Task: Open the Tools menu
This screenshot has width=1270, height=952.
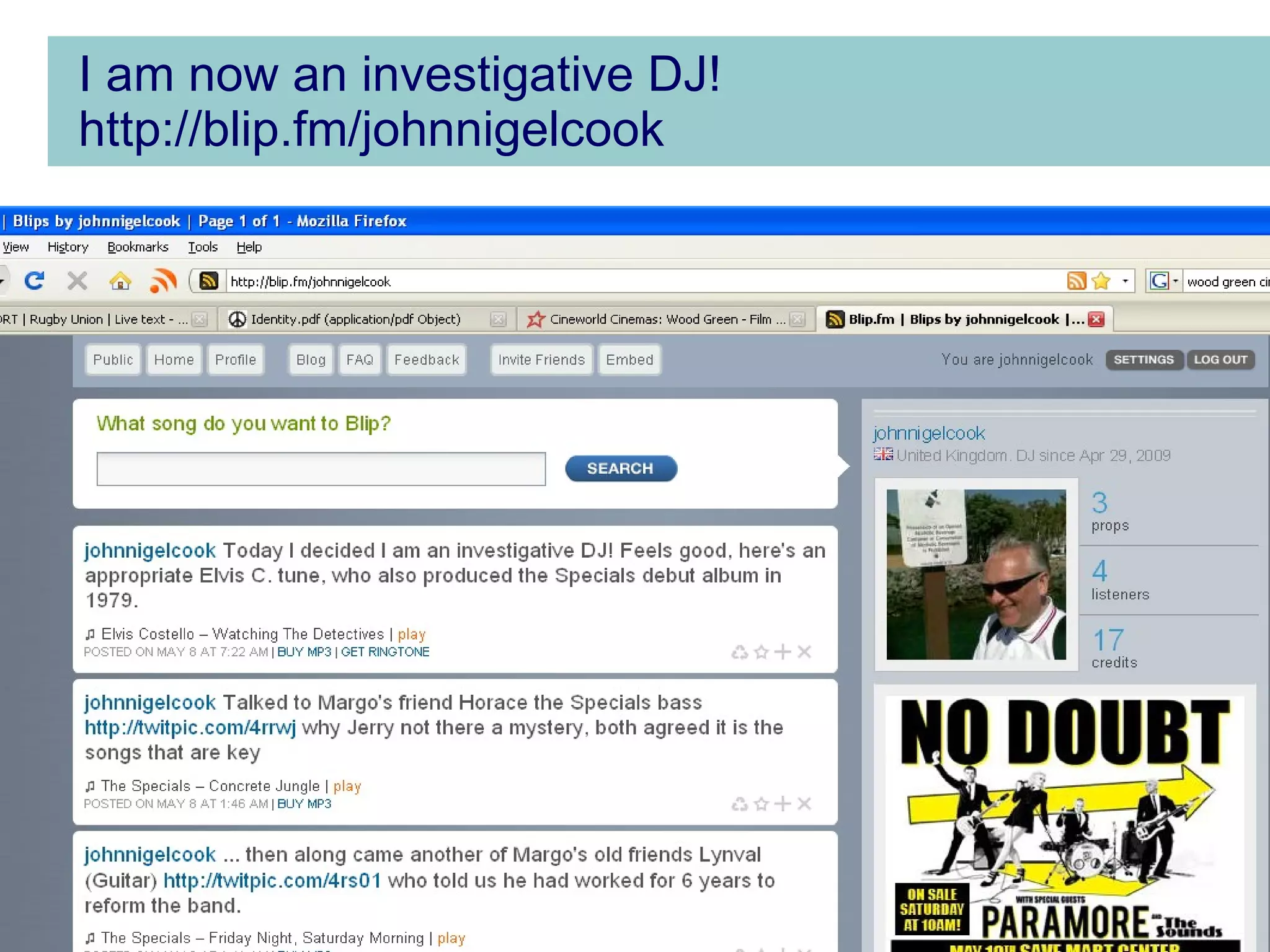Action: [203, 247]
